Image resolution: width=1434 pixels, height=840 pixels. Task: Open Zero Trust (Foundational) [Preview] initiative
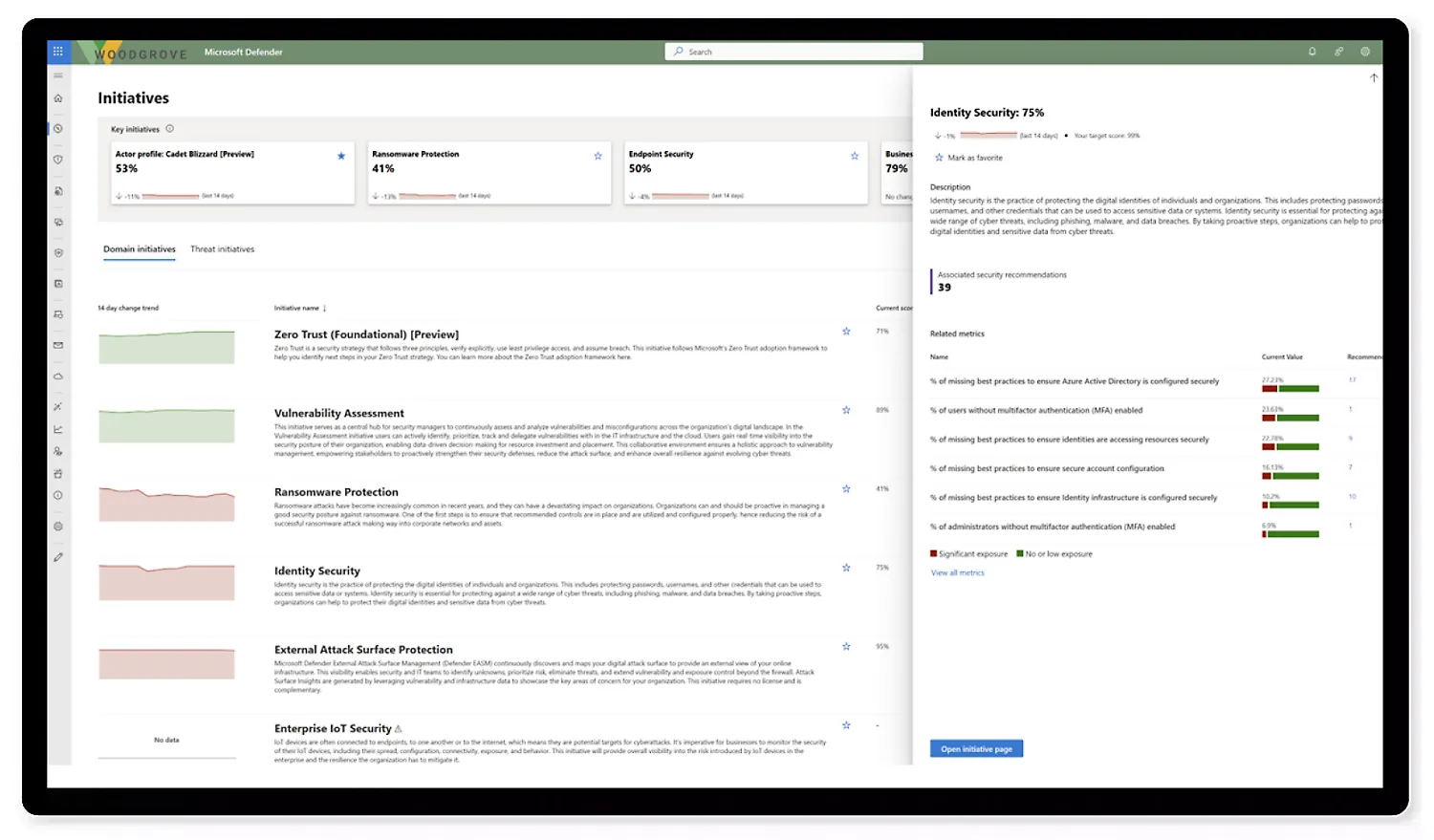(366, 334)
